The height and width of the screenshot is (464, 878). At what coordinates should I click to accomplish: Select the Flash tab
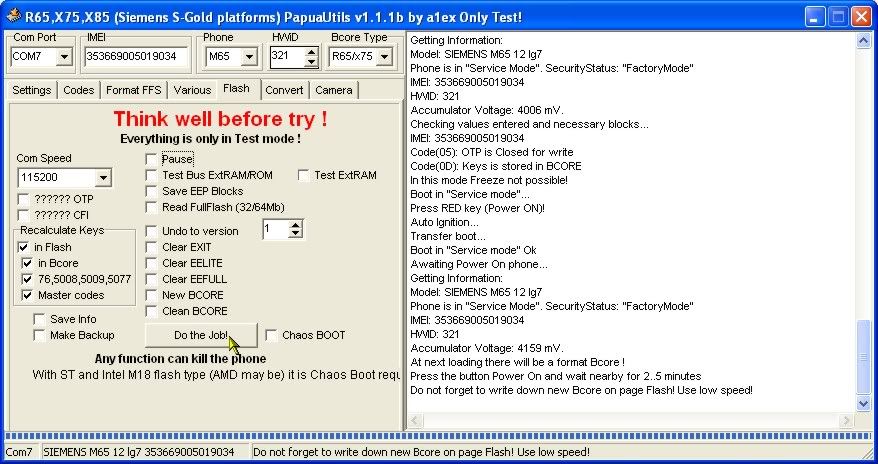pos(236,88)
